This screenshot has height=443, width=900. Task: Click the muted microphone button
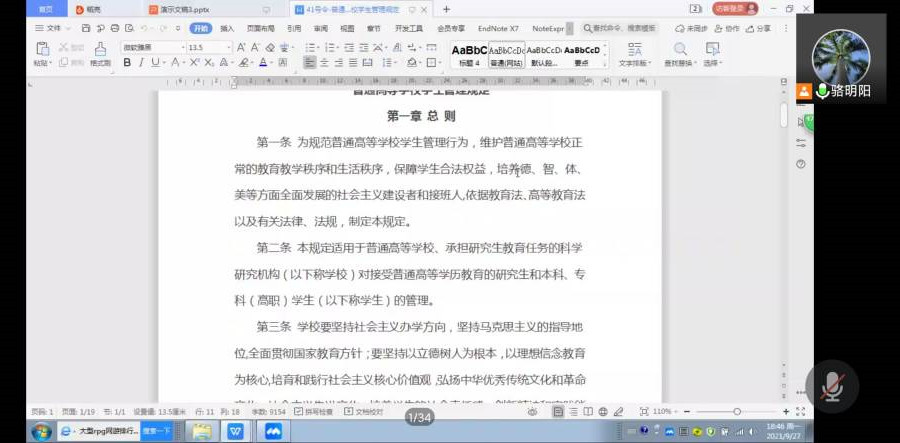[x=832, y=387]
